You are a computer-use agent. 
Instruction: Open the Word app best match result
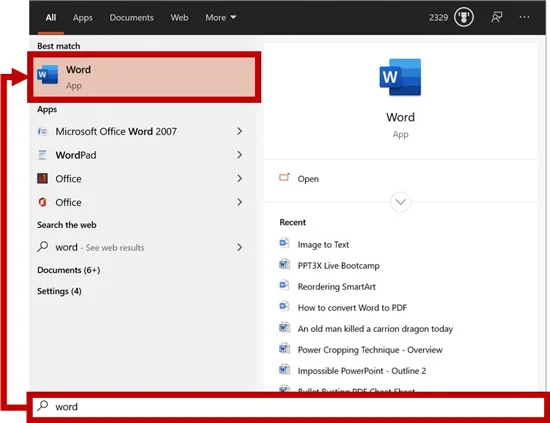(x=144, y=77)
